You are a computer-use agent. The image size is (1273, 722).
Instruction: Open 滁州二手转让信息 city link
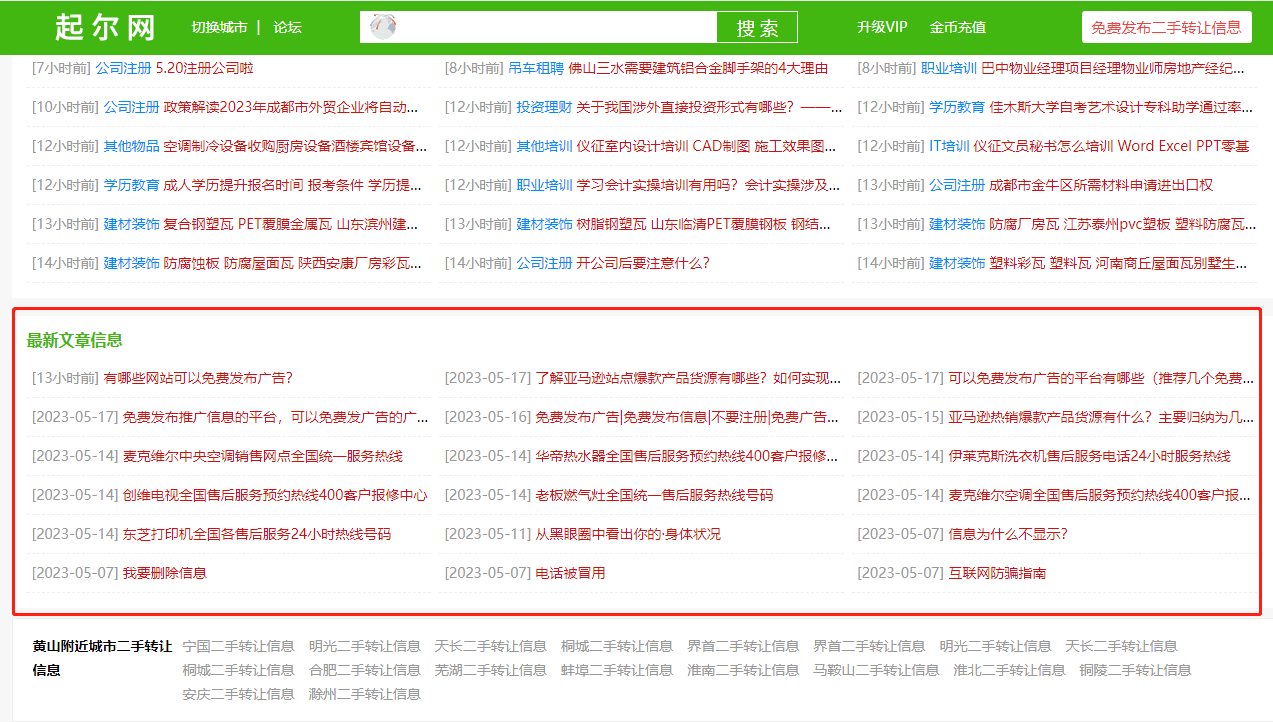tap(364, 694)
